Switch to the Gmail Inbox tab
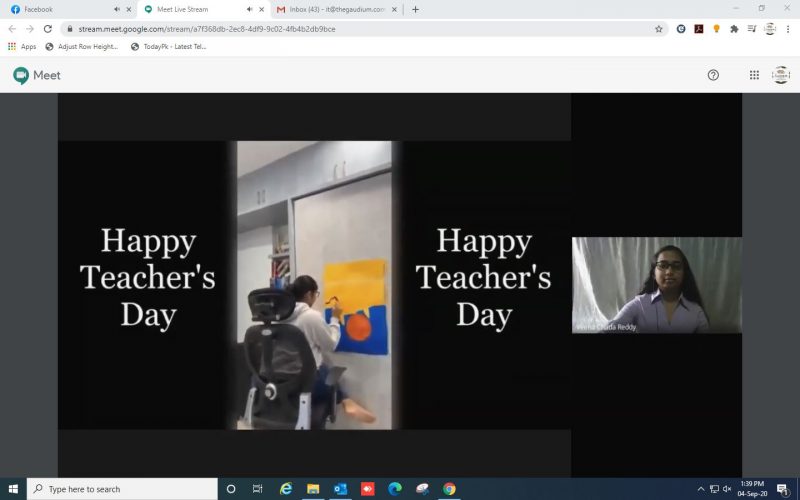The width and height of the screenshot is (800, 500). pos(330,9)
